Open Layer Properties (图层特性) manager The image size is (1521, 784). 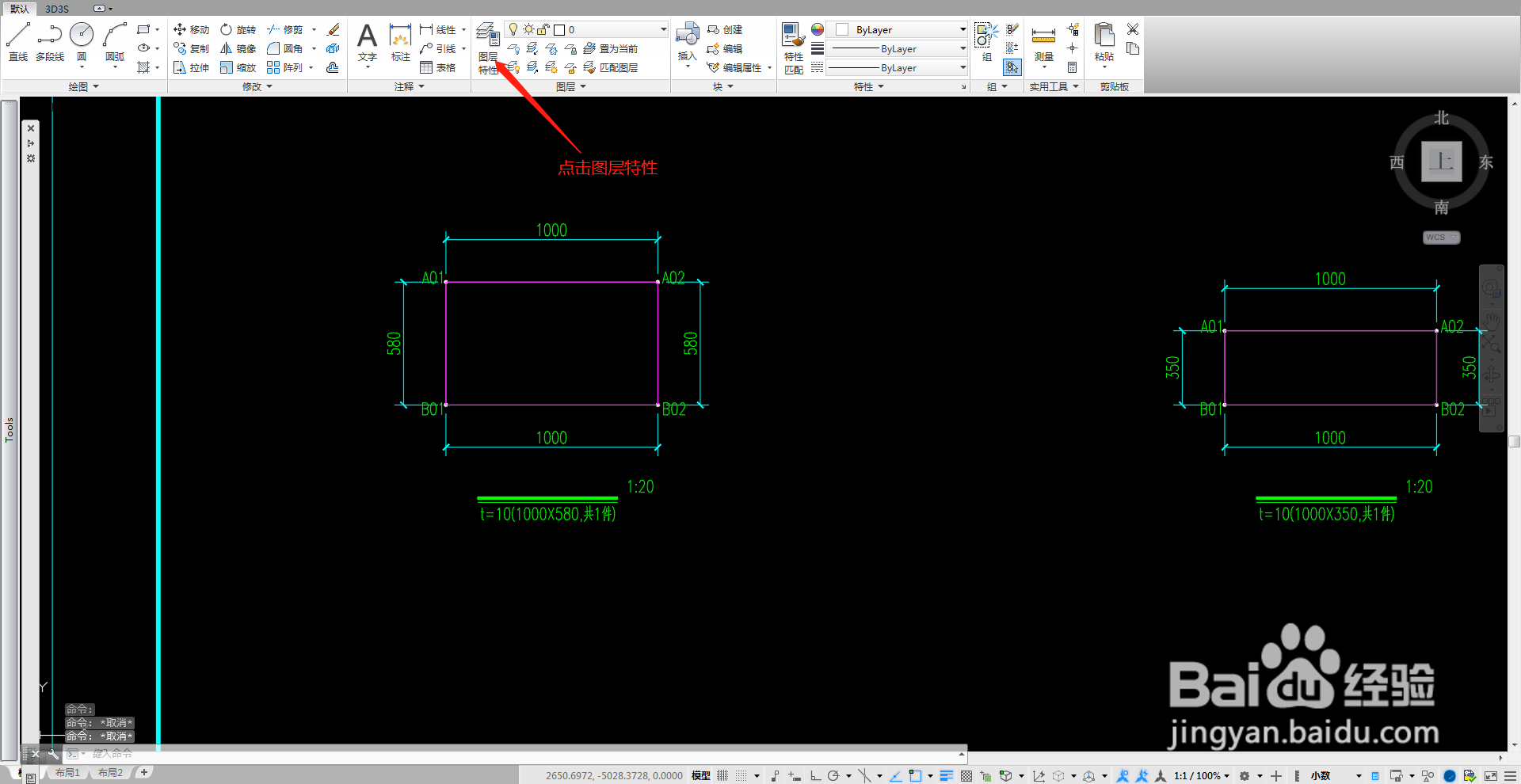[x=488, y=48]
